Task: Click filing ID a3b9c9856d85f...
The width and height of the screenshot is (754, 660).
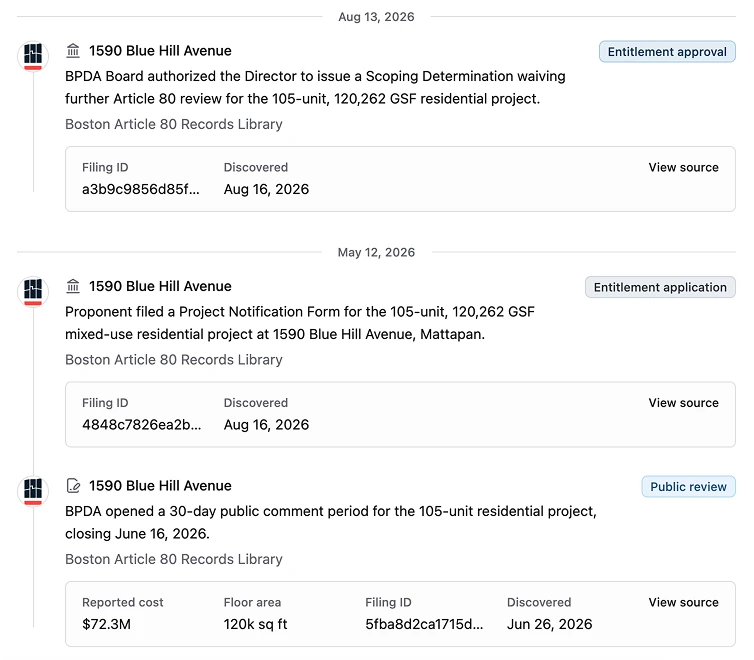Action: (x=140, y=189)
